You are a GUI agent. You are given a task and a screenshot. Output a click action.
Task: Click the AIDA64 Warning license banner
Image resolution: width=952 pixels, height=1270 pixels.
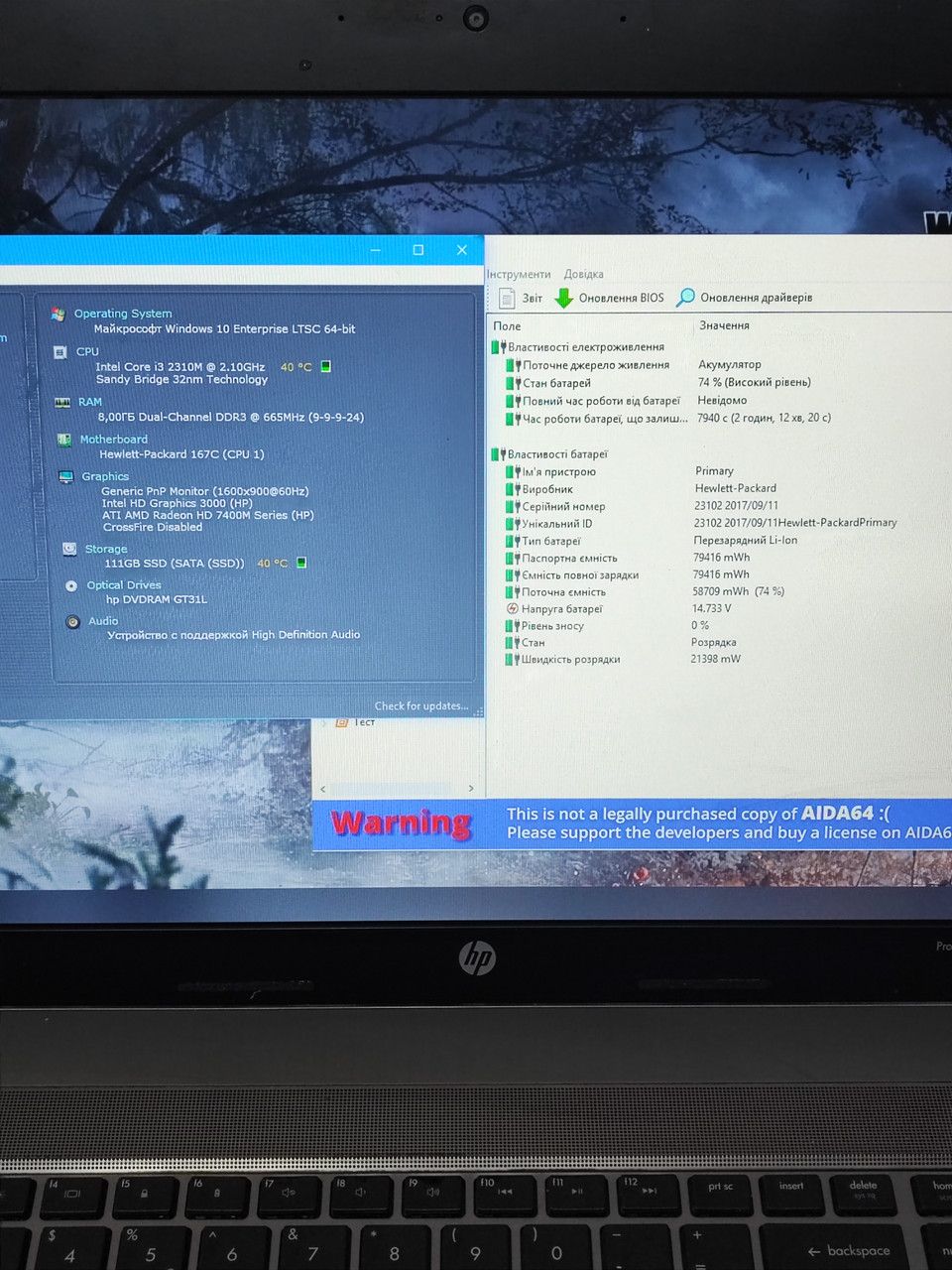[632, 824]
